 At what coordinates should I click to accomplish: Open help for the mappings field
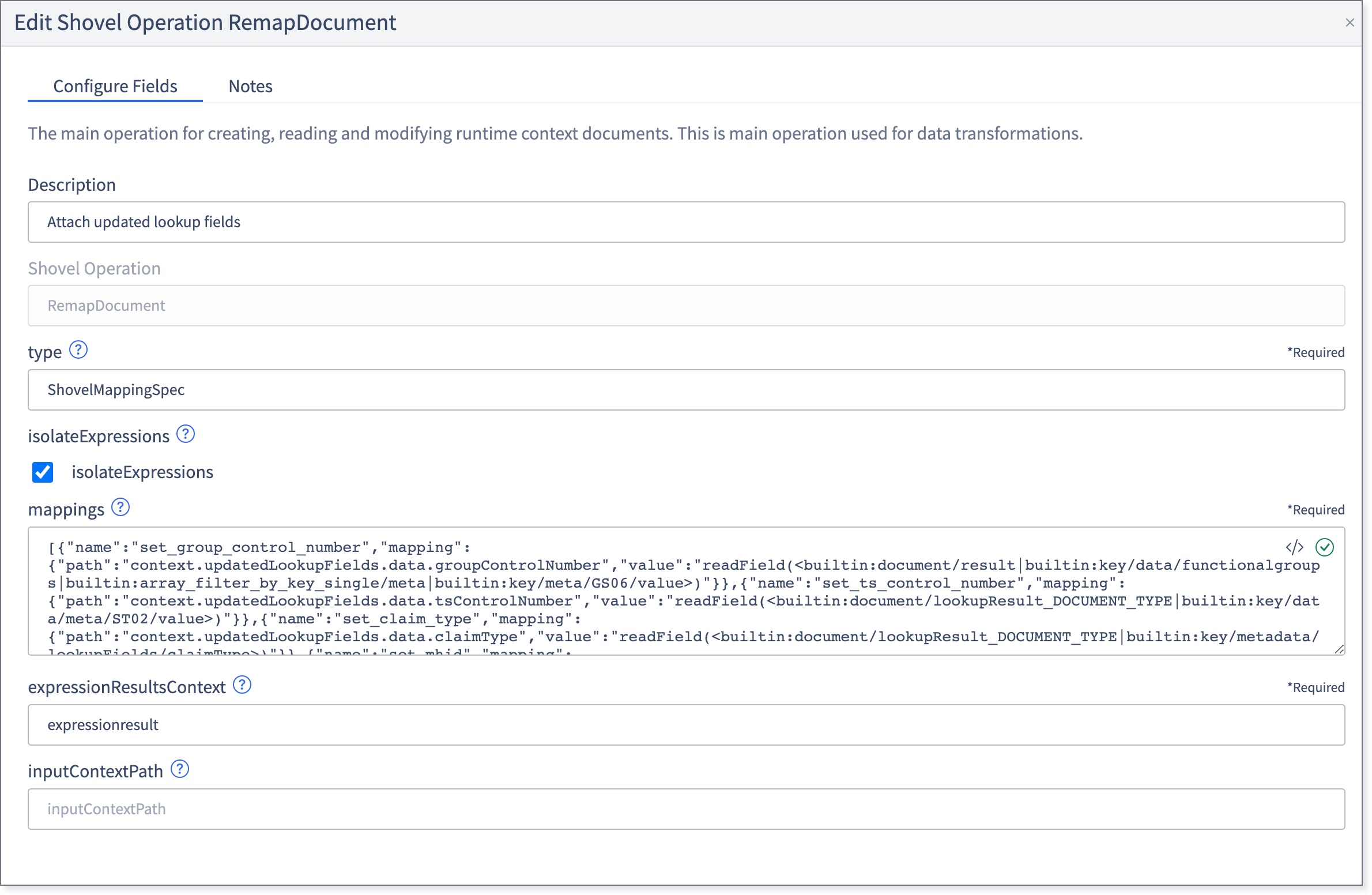click(x=120, y=507)
